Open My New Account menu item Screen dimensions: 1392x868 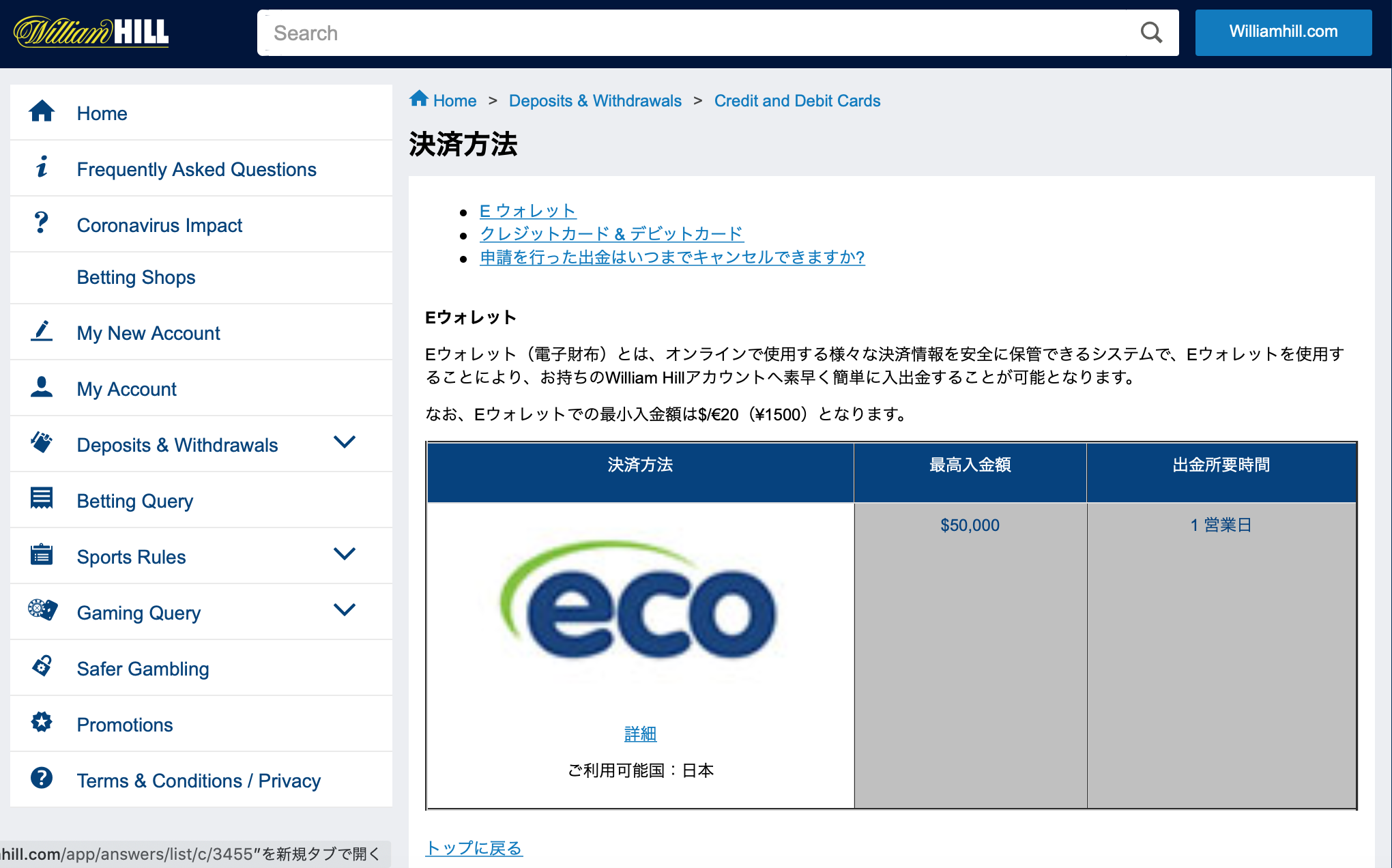(201, 332)
